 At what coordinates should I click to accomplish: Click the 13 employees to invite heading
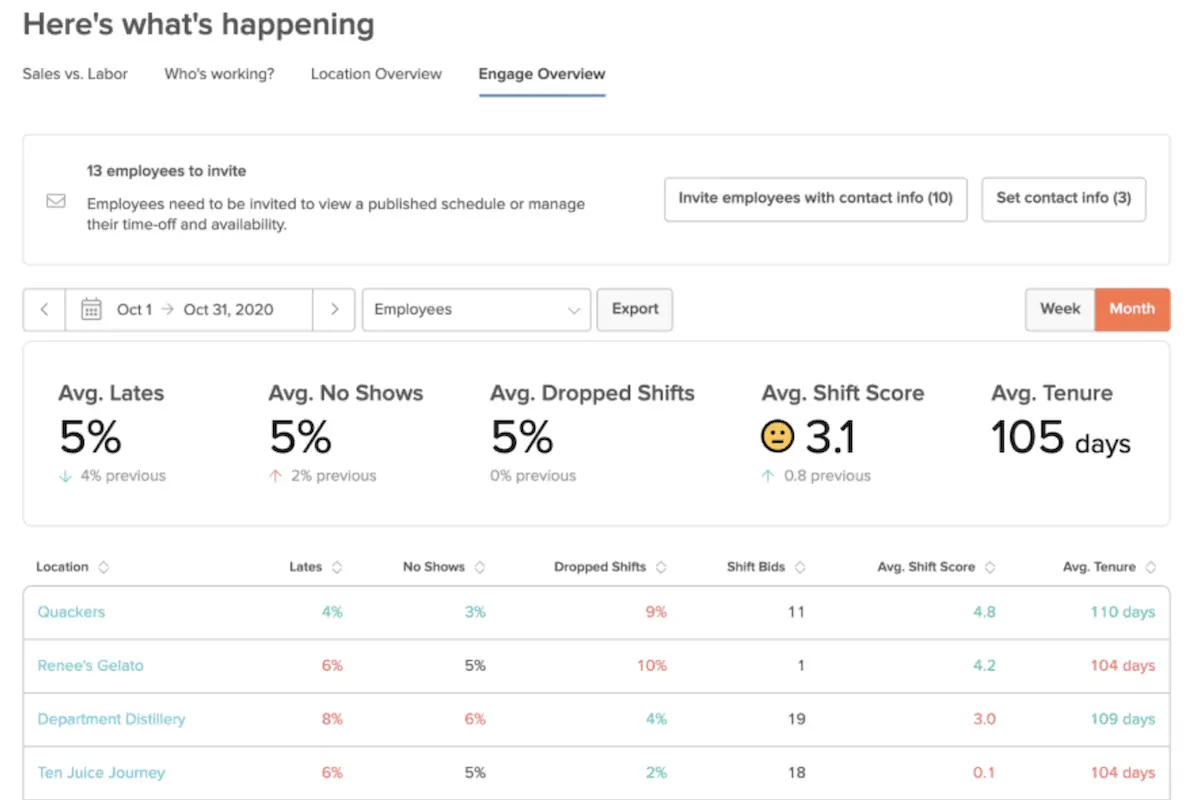pyautogui.click(x=166, y=171)
